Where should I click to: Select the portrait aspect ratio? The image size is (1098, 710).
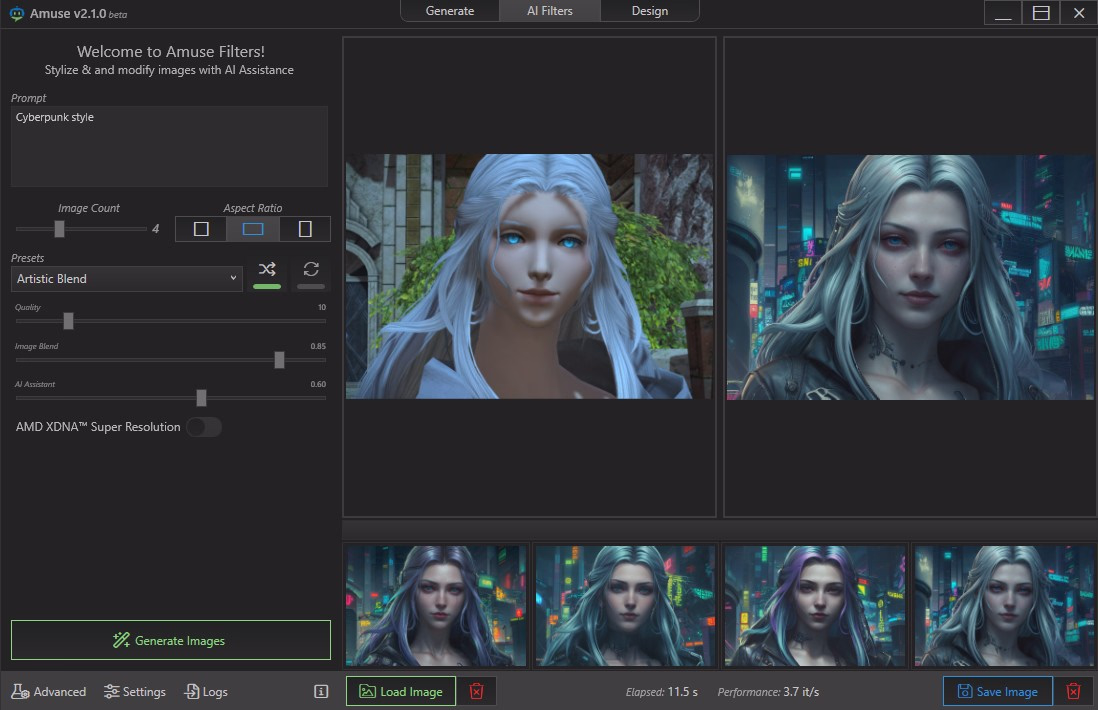(305, 229)
